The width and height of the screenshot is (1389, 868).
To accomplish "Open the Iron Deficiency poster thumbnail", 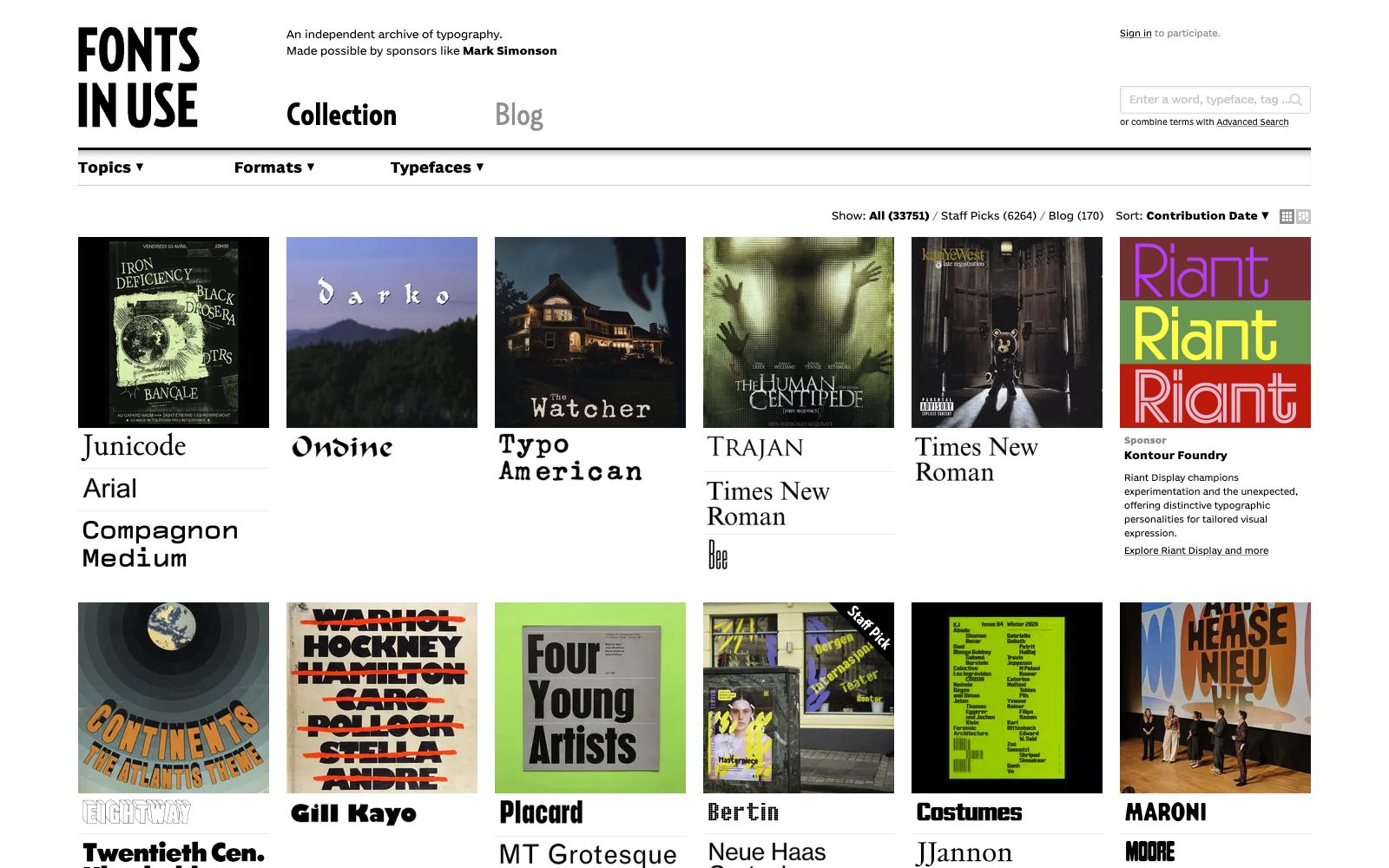I will [x=174, y=332].
